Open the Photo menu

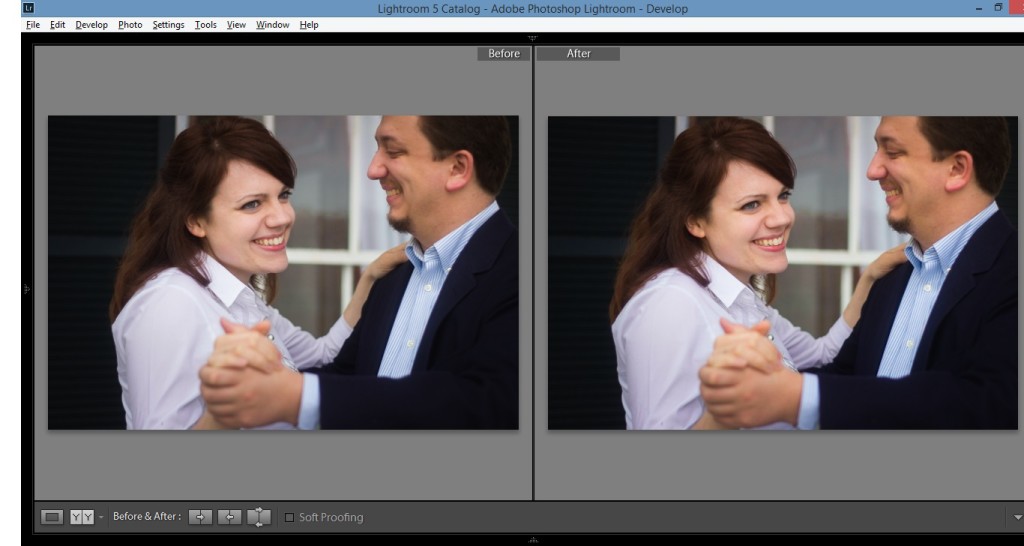[130, 24]
